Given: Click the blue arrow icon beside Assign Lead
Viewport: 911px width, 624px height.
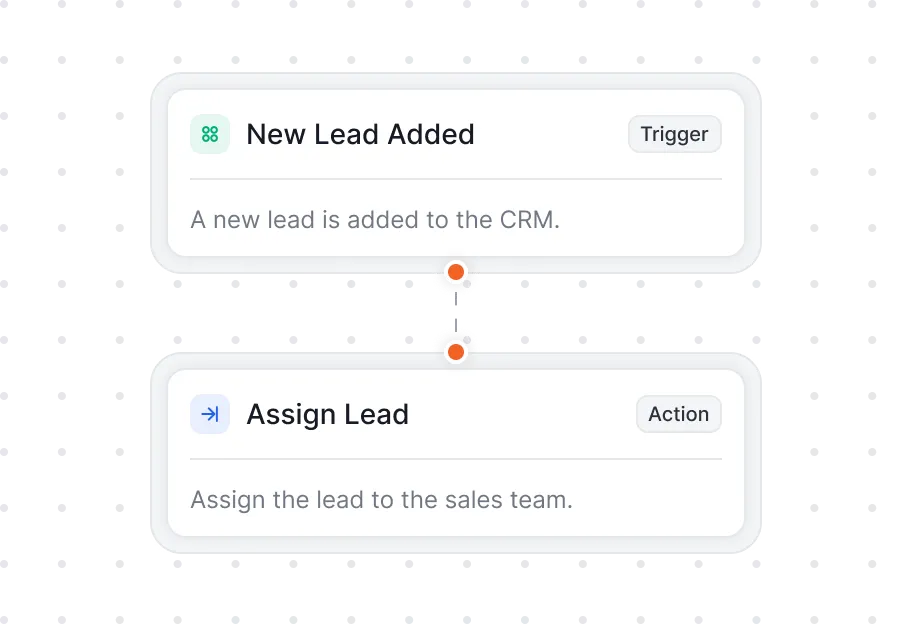Looking at the screenshot, I should (210, 414).
